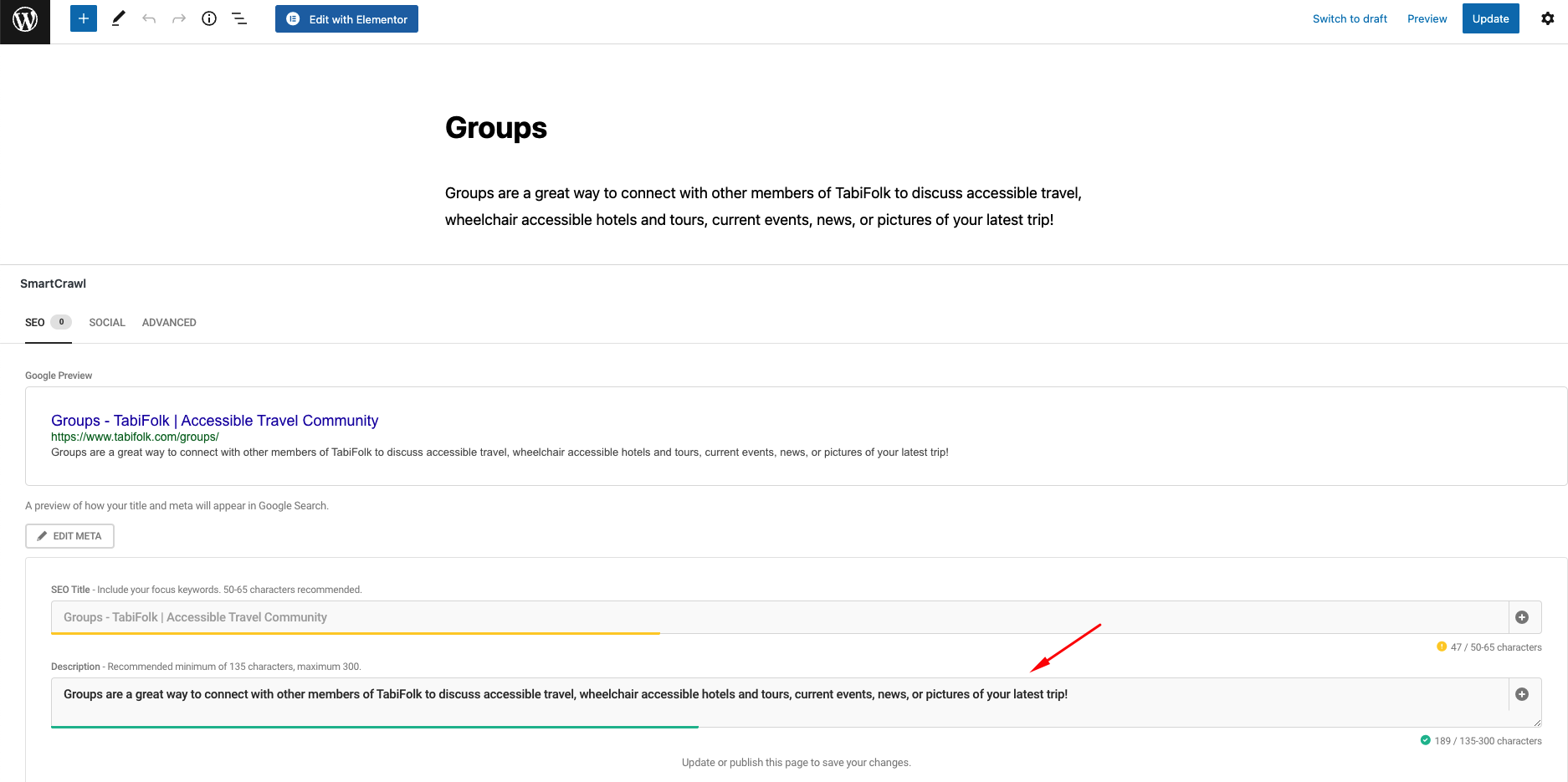This screenshot has height=782, width=1568.
Task: Insert macro in SEO Title plus icon
Action: pyautogui.click(x=1522, y=617)
